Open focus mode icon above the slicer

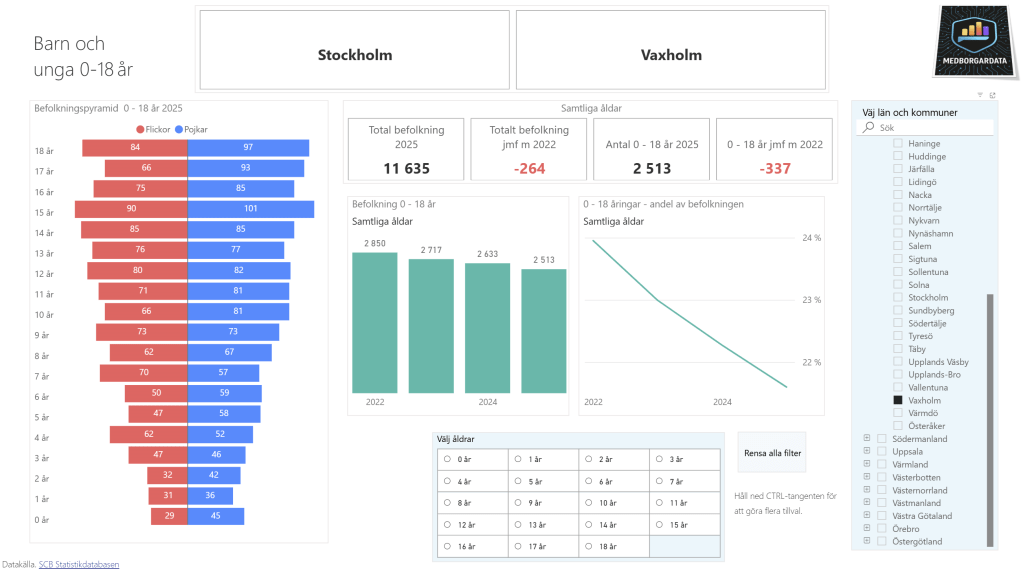click(x=992, y=95)
